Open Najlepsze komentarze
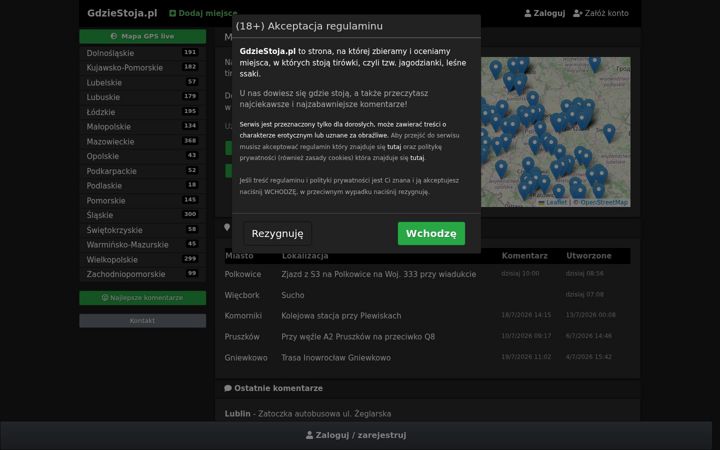Screen dimensions: 720x450 (x=143, y=298)
